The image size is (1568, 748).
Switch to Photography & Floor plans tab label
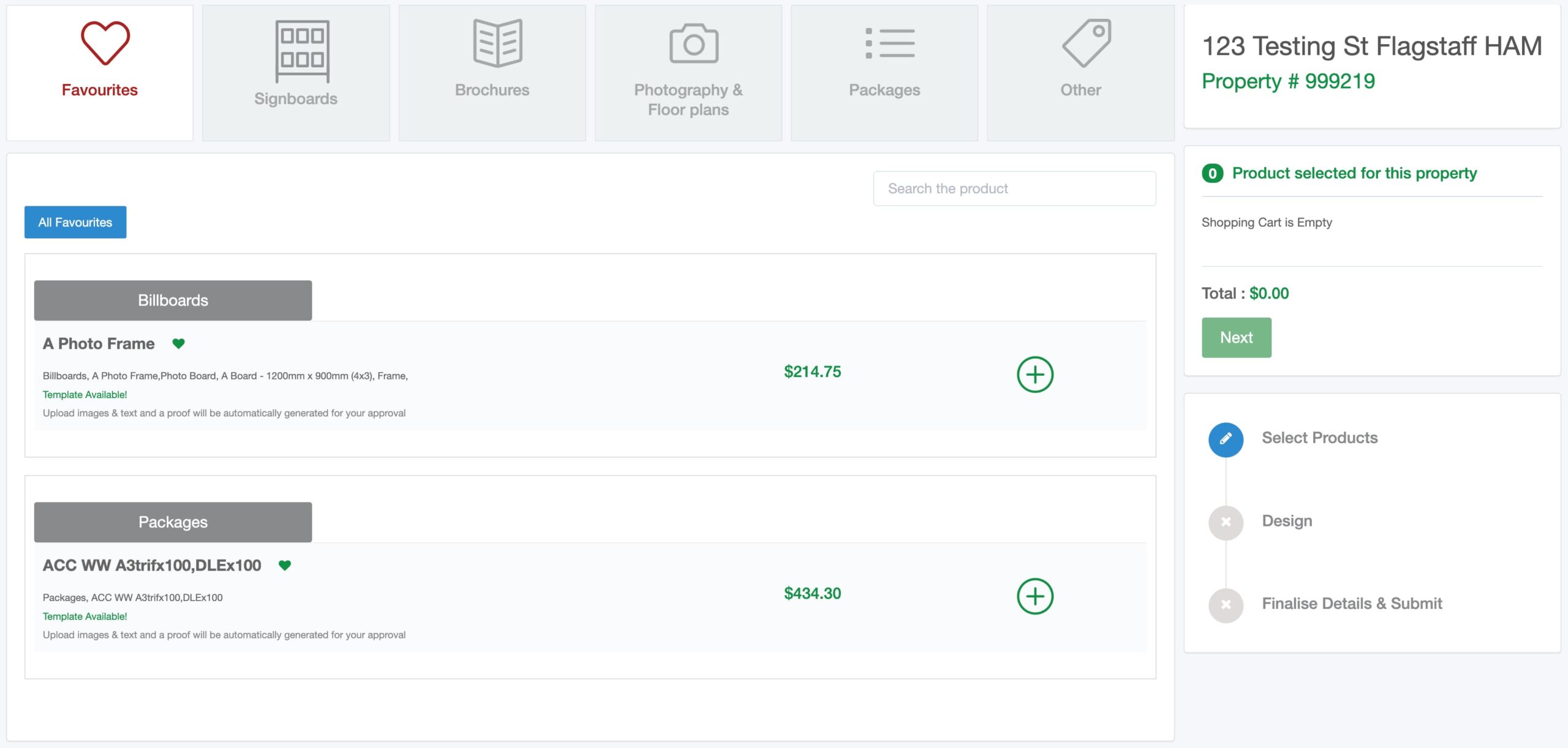click(688, 100)
